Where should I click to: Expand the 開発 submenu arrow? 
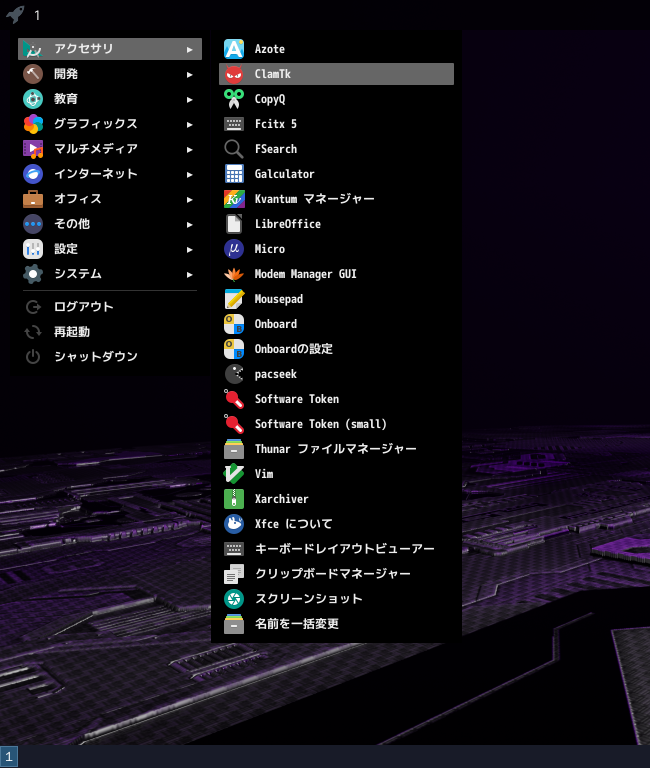click(190, 74)
